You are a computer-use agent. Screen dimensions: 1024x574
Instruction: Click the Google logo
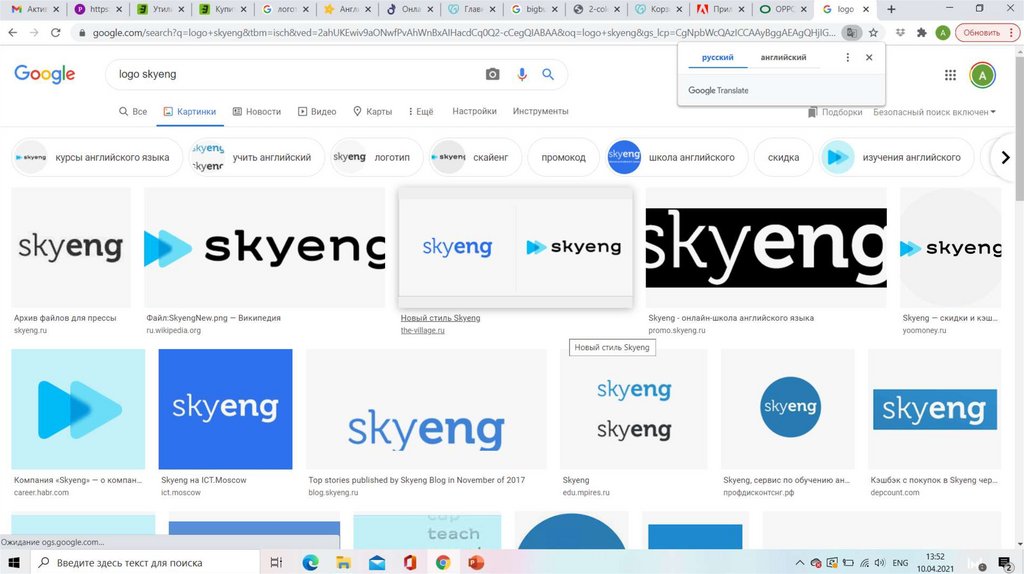(x=44, y=74)
